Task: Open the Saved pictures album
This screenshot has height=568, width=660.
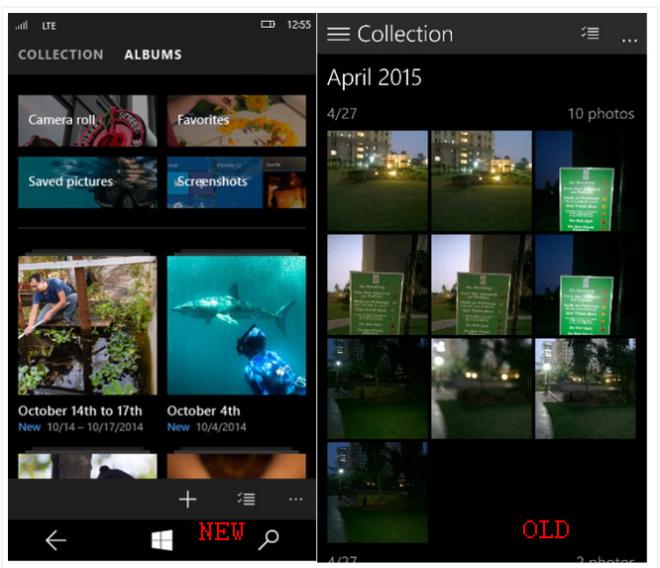Action: pos(88,182)
